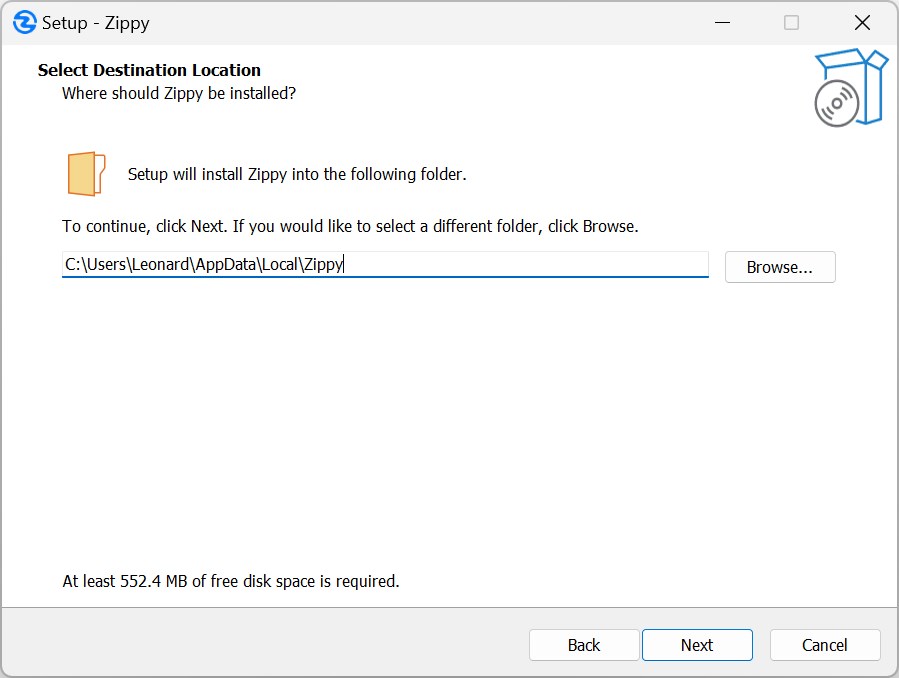Screen dimensions: 899x678
Task: Click the orange folder icon
Action: [86, 174]
